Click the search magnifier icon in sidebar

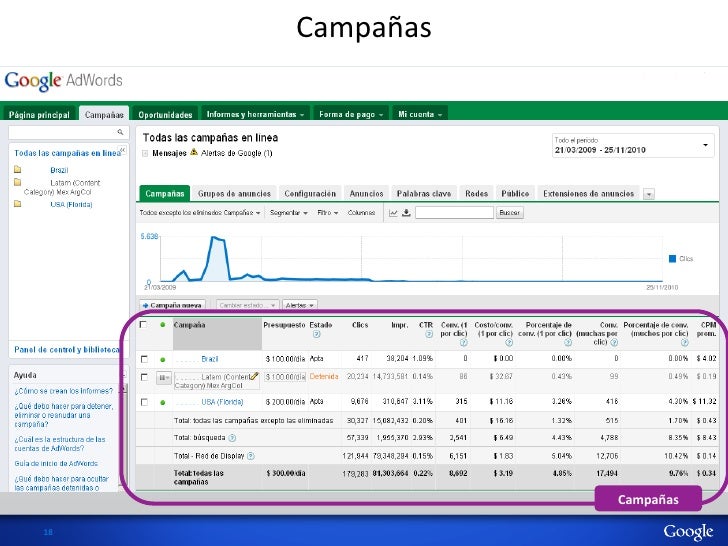tap(120, 132)
